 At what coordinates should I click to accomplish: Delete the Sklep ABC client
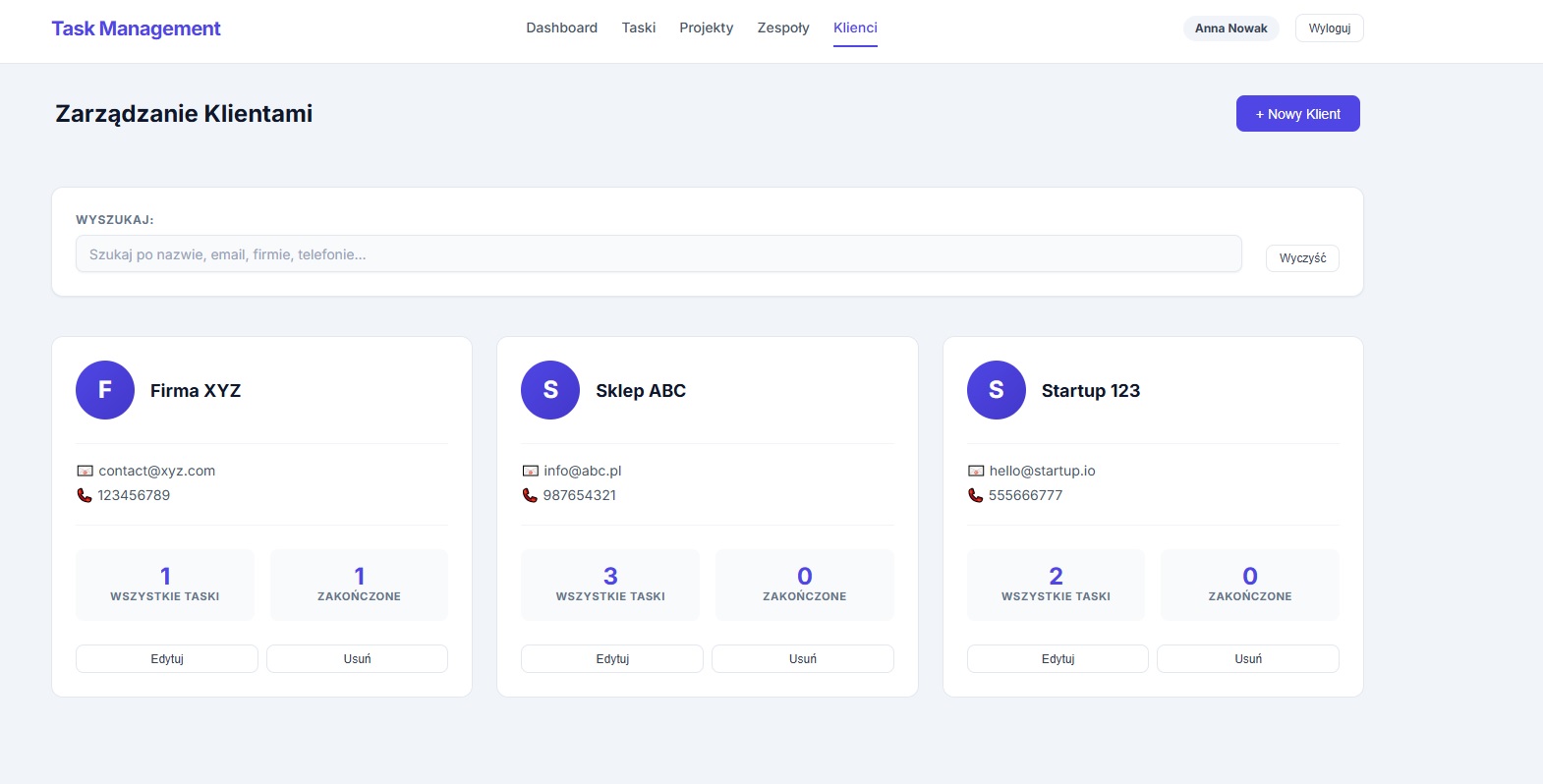click(x=802, y=659)
